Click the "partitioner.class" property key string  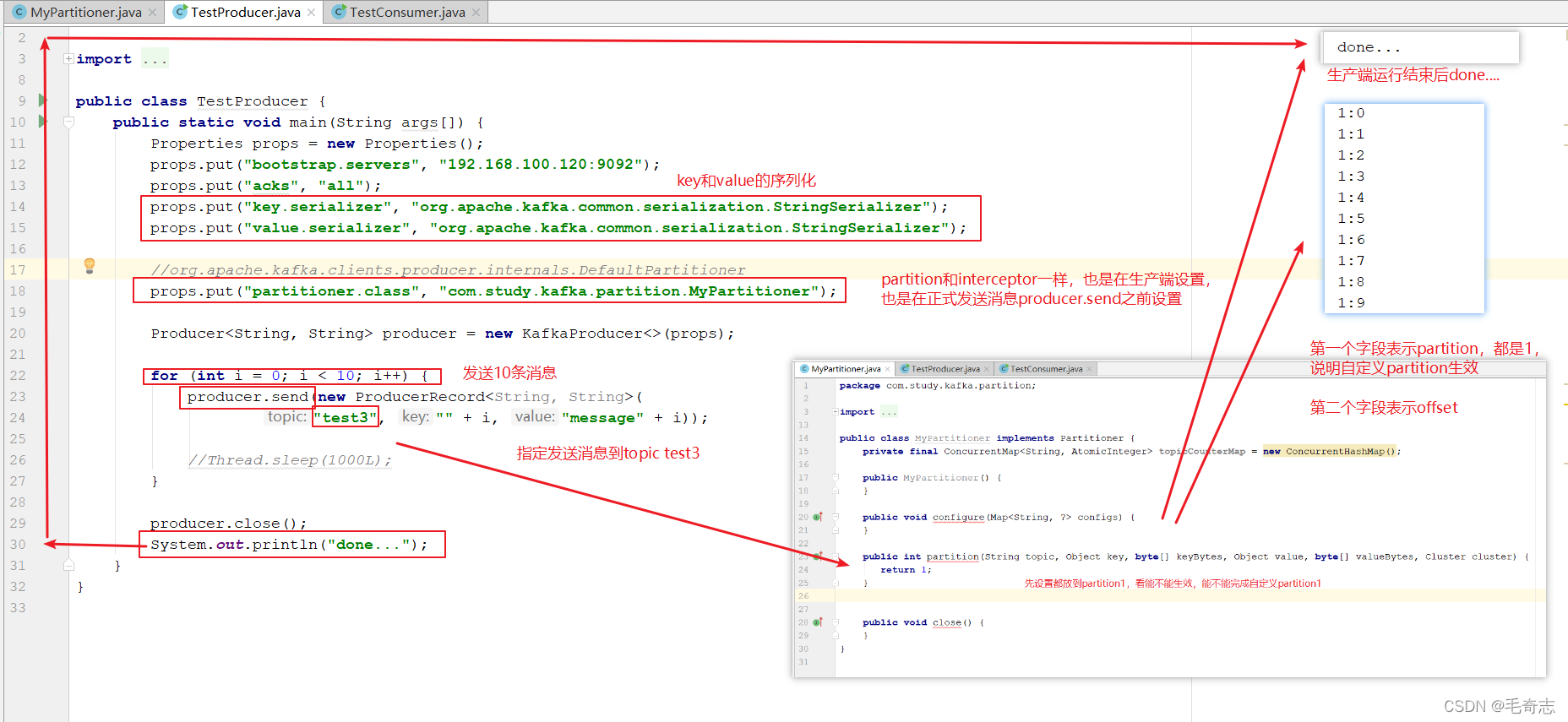tap(332, 291)
